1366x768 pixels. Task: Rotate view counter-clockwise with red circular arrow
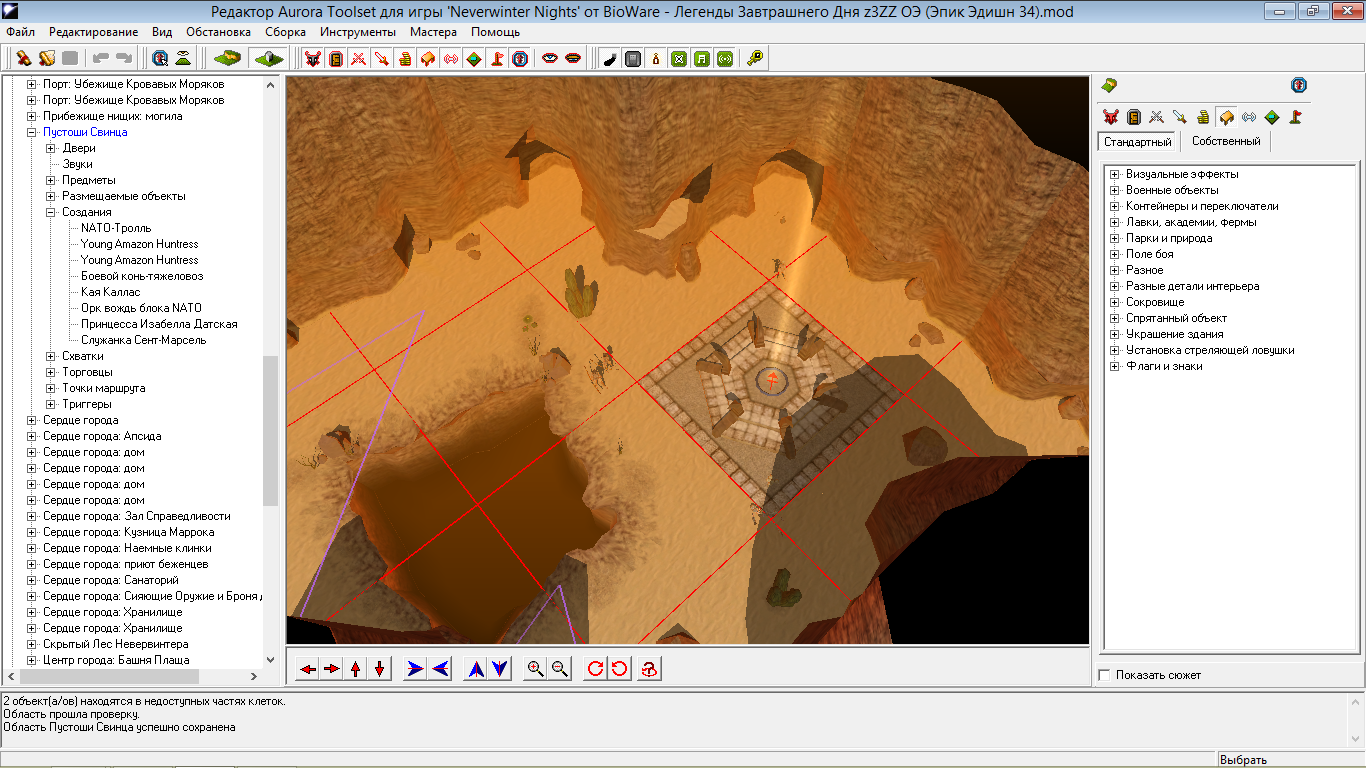[619, 669]
